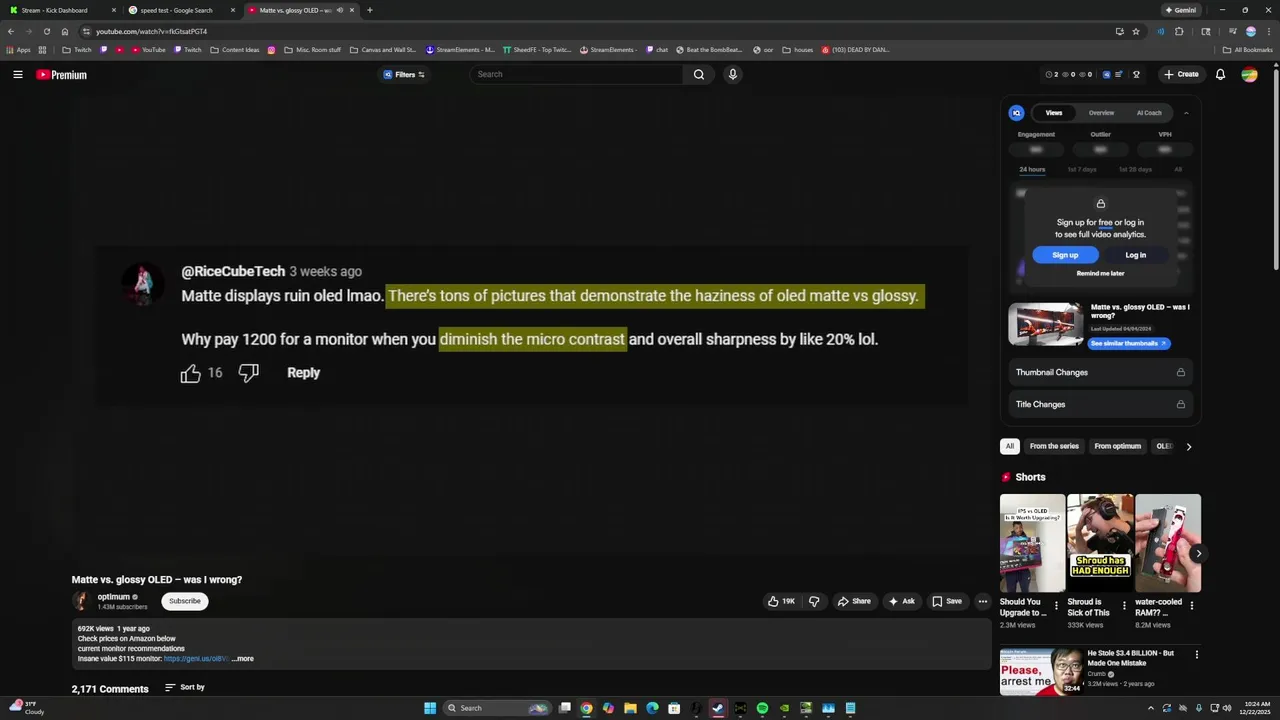Start voice search with the microphone
This screenshot has height=720, width=1280.
(x=733, y=74)
